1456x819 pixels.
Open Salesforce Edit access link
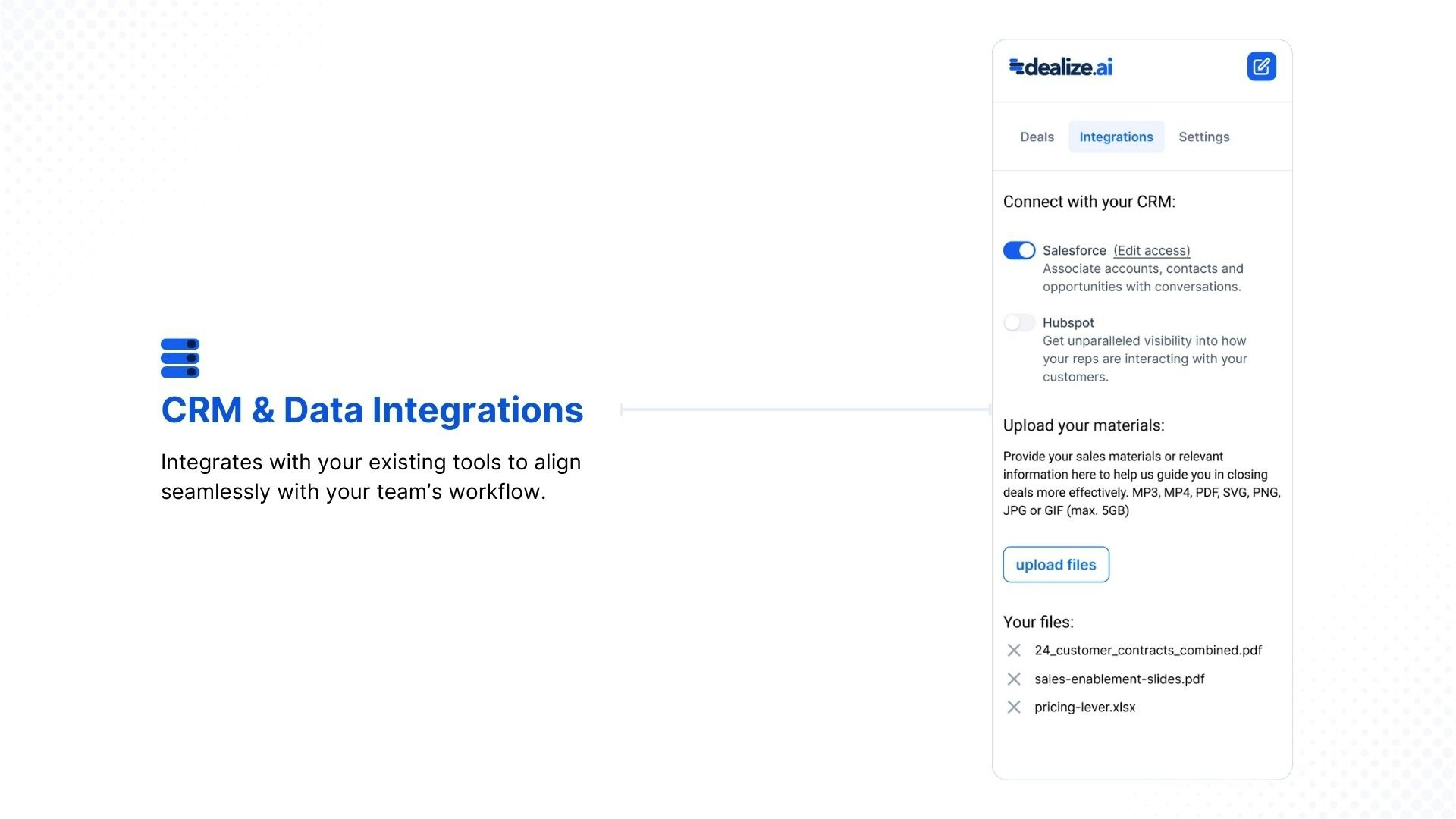point(1151,251)
